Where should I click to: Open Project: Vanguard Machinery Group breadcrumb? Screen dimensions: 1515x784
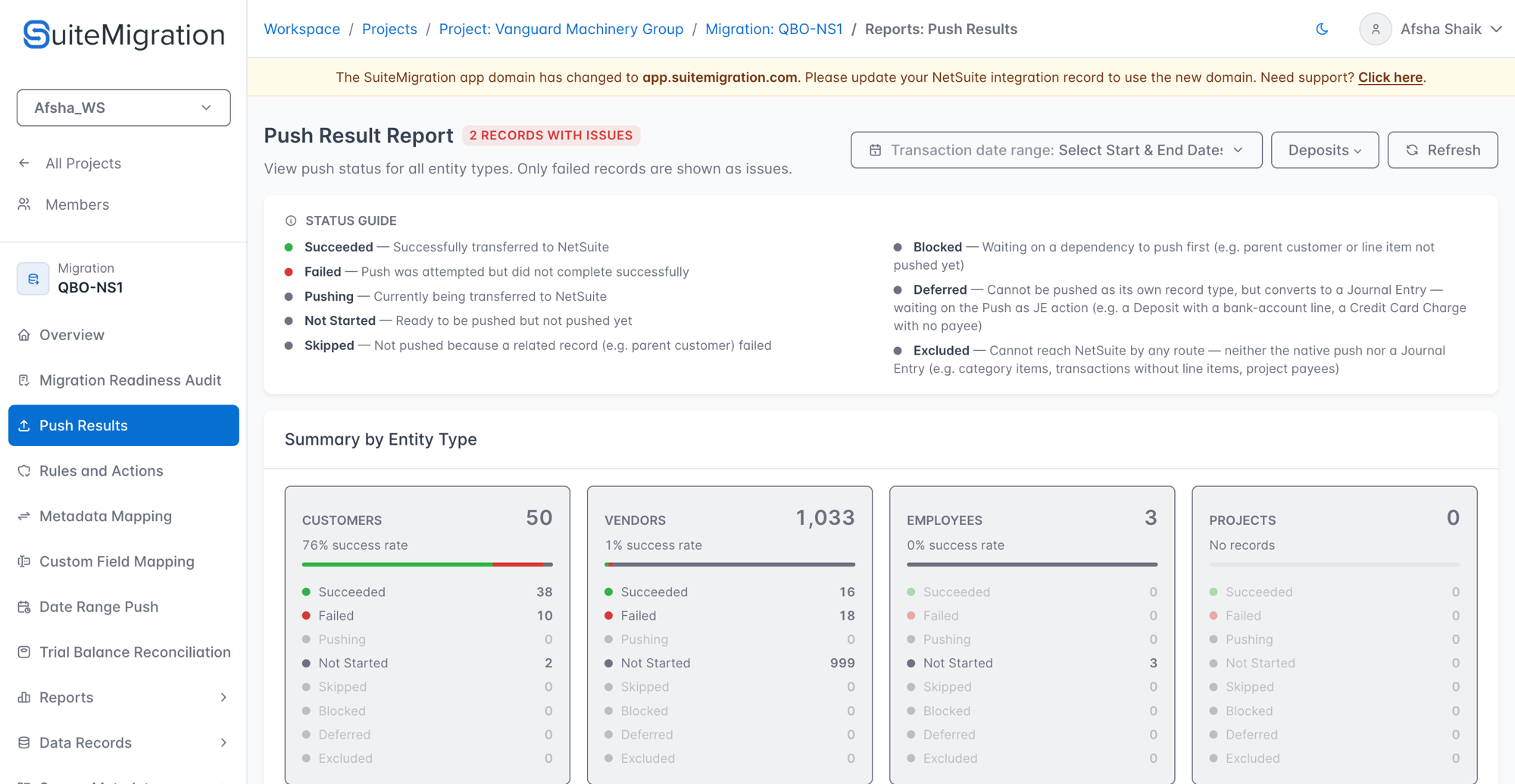(x=561, y=29)
